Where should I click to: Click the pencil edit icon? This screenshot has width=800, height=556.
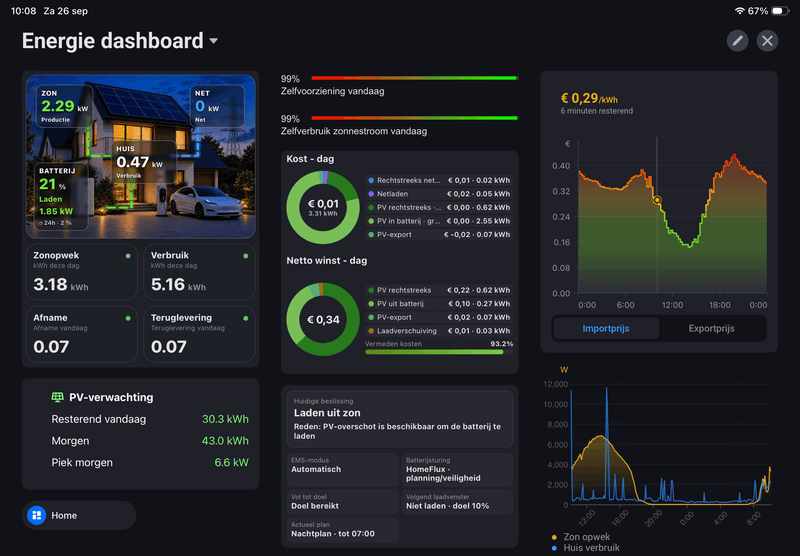(737, 41)
